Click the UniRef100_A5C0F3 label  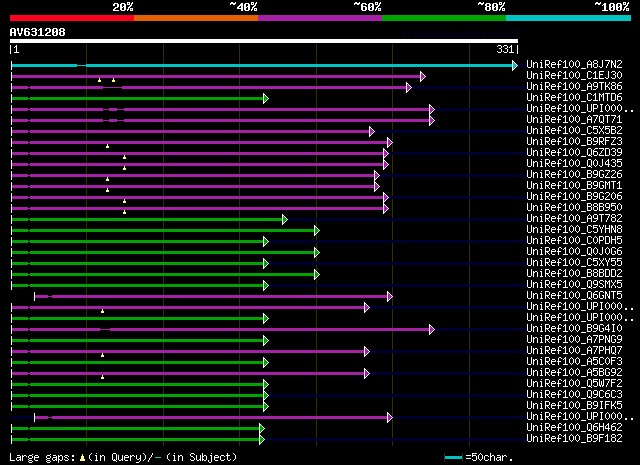point(574,362)
